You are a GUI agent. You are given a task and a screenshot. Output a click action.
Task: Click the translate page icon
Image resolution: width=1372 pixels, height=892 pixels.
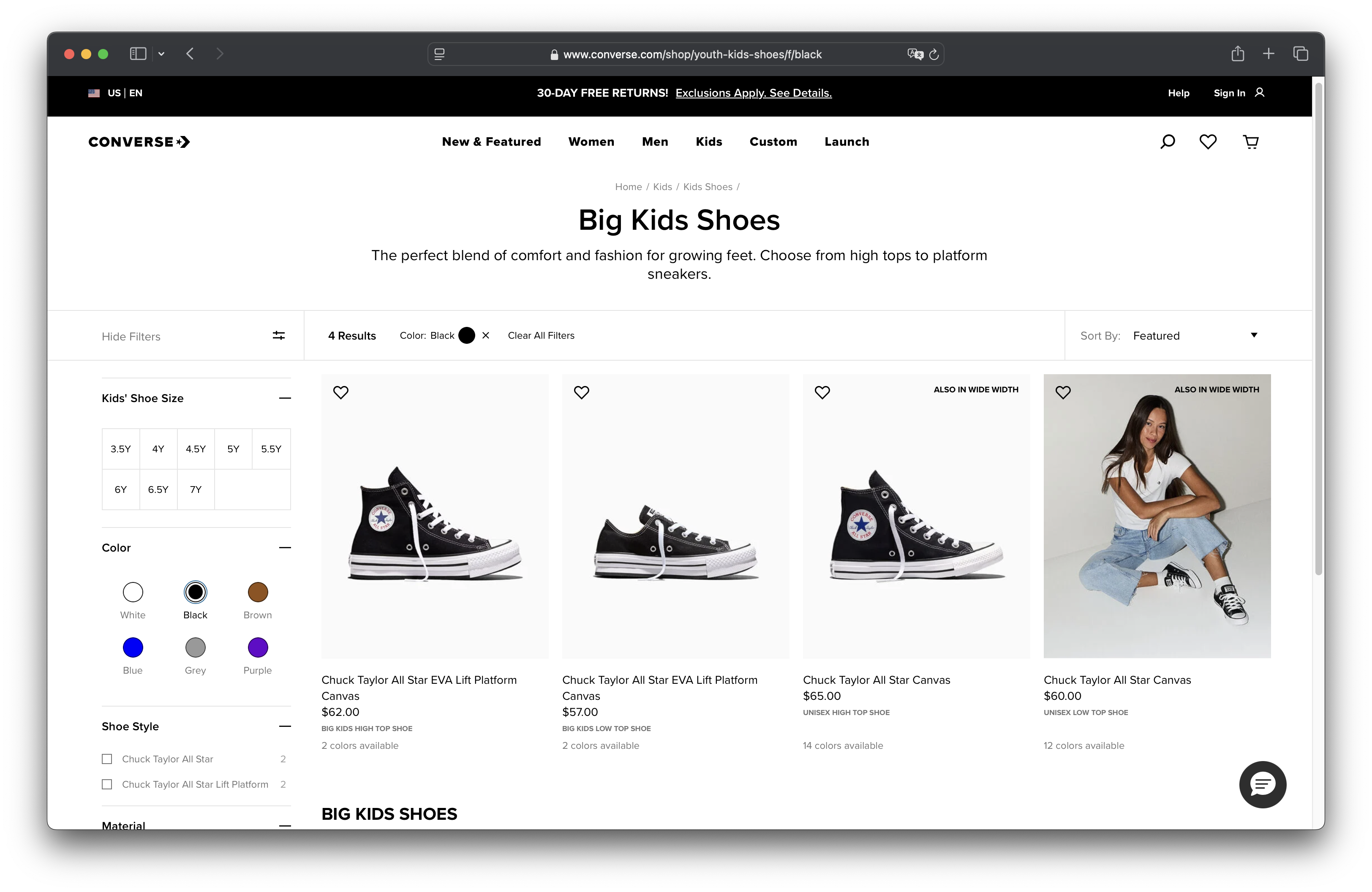[x=915, y=54]
